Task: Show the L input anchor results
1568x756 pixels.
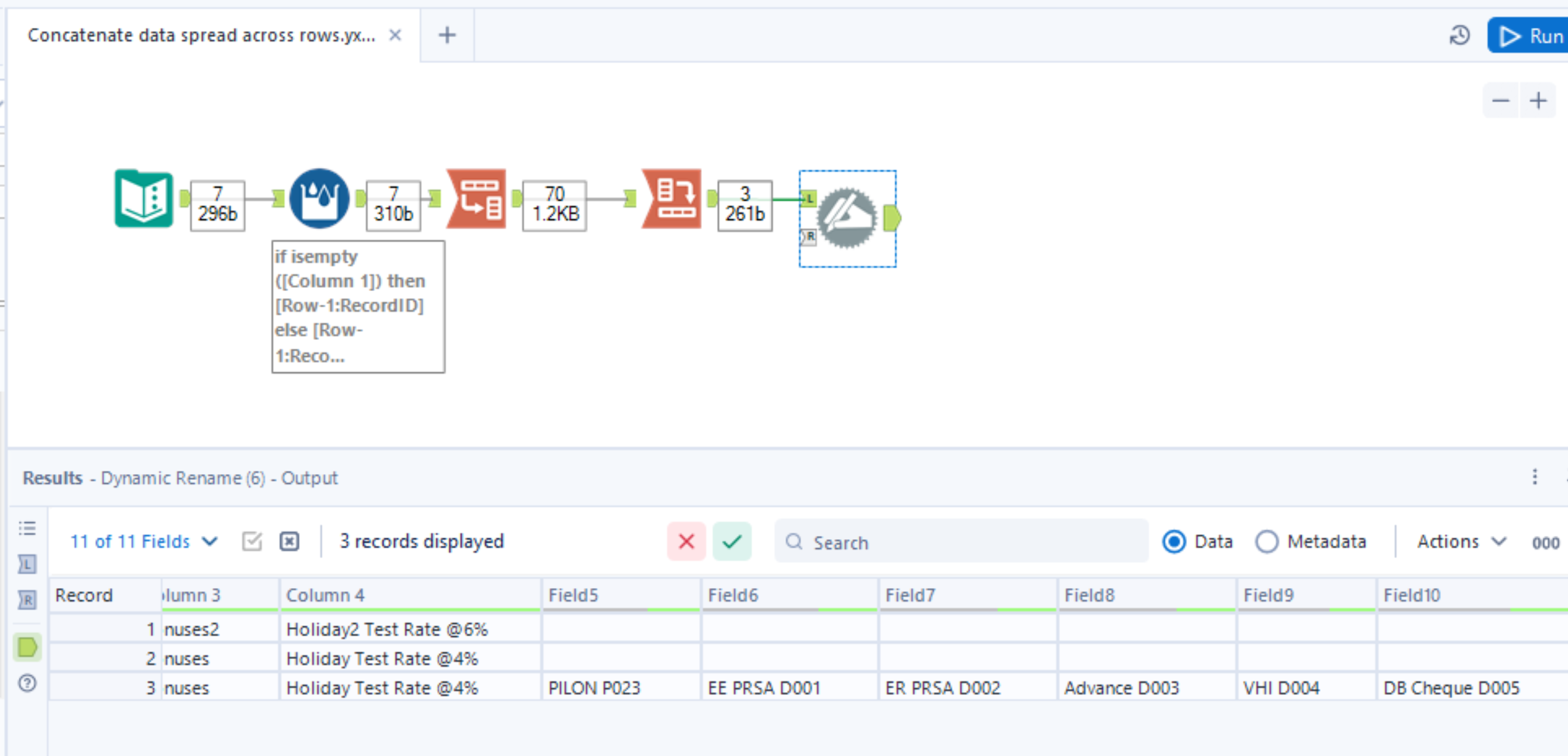Action: (x=27, y=564)
